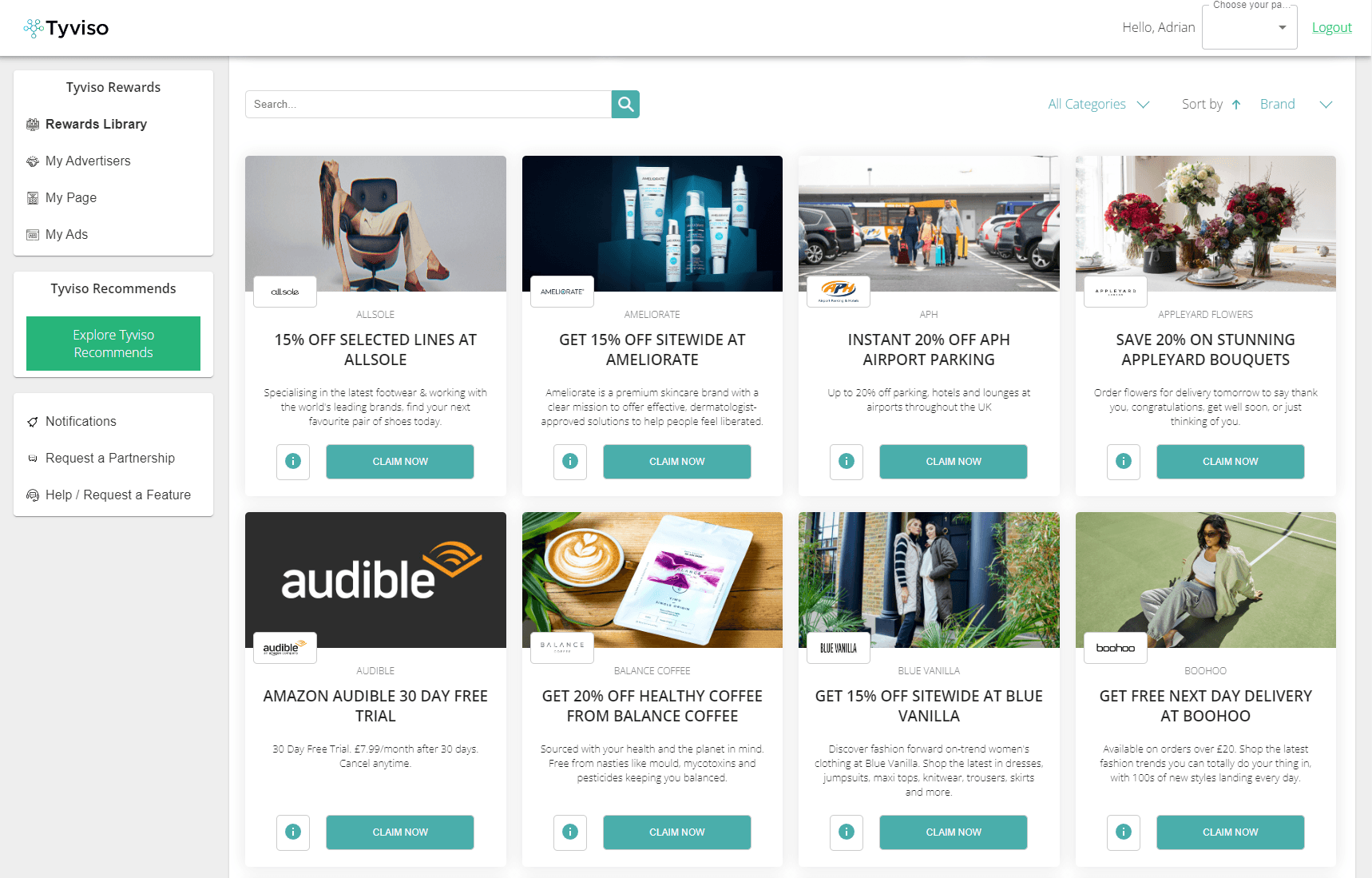Click the Request a Partnership icon
This screenshot has height=878, width=1372.
point(33,459)
